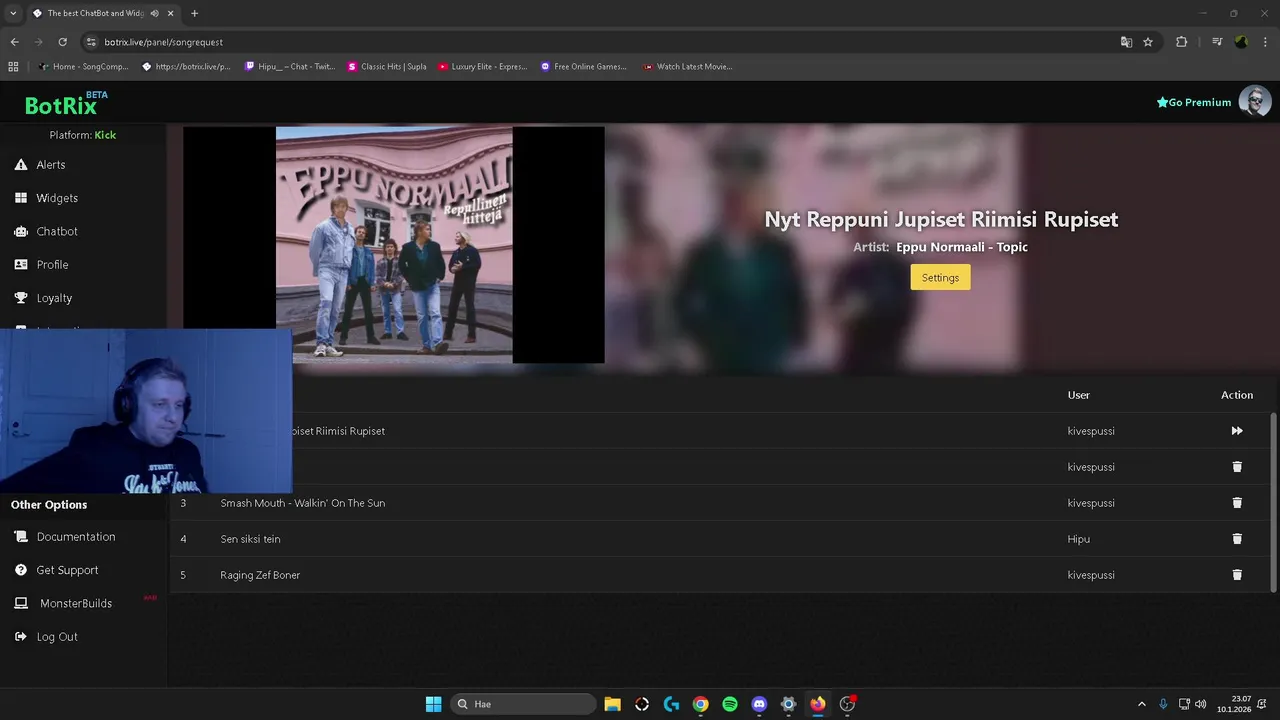The height and width of the screenshot is (720, 1280).
Task: Remove Smash Mouth - Walkin' On The Sun
Action: coord(1237,503)
